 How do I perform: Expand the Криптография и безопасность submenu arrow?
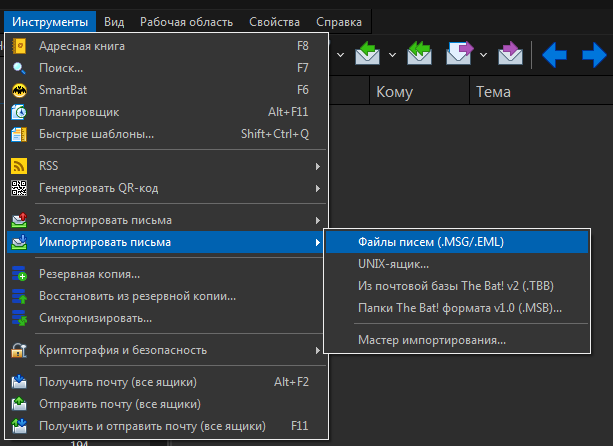tap(318, 350)
